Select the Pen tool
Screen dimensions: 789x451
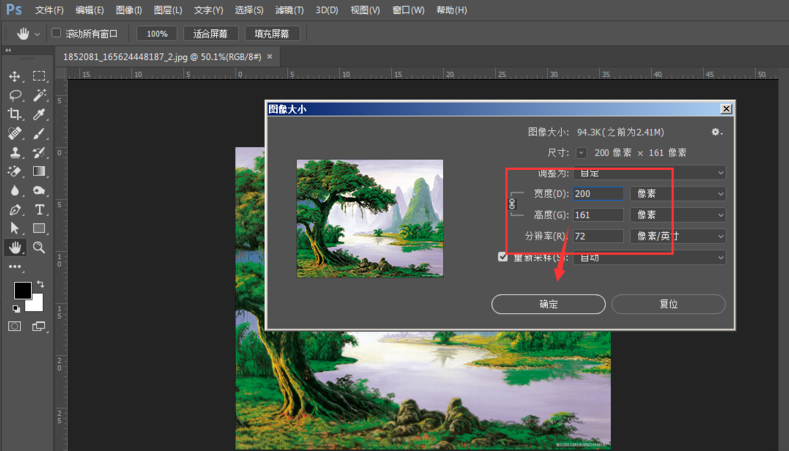pyautogui.click(x=15, y=209)
